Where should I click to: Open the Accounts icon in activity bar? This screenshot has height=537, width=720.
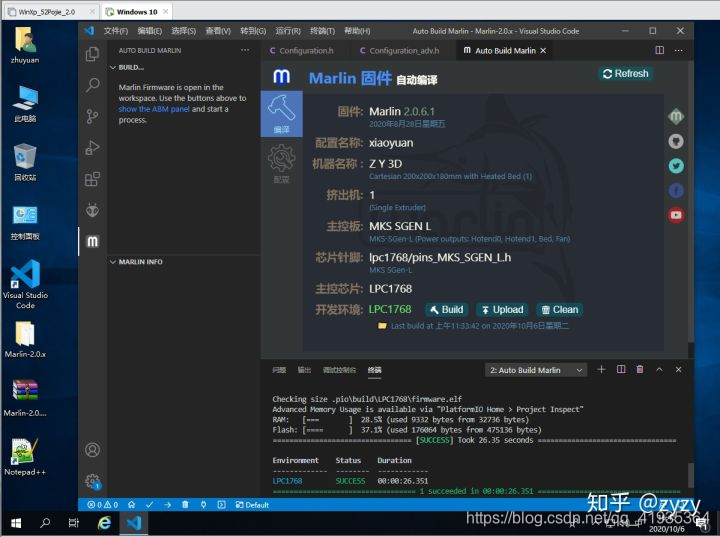[92, 449]
